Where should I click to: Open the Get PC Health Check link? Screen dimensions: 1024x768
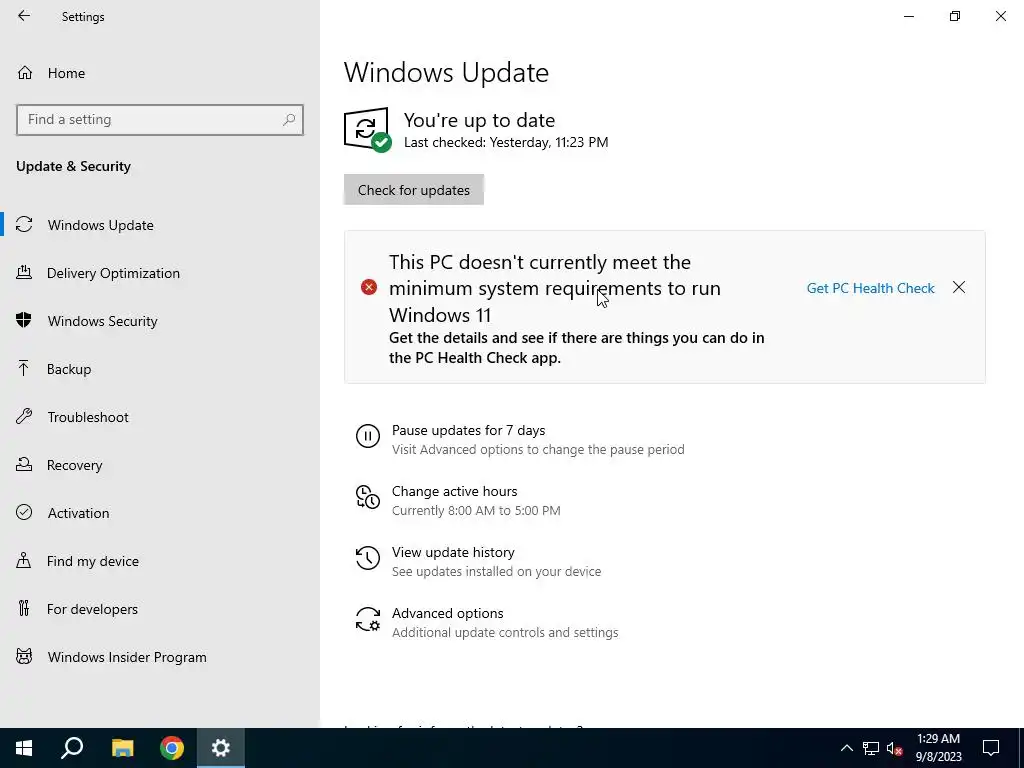[x=871, y=288]
